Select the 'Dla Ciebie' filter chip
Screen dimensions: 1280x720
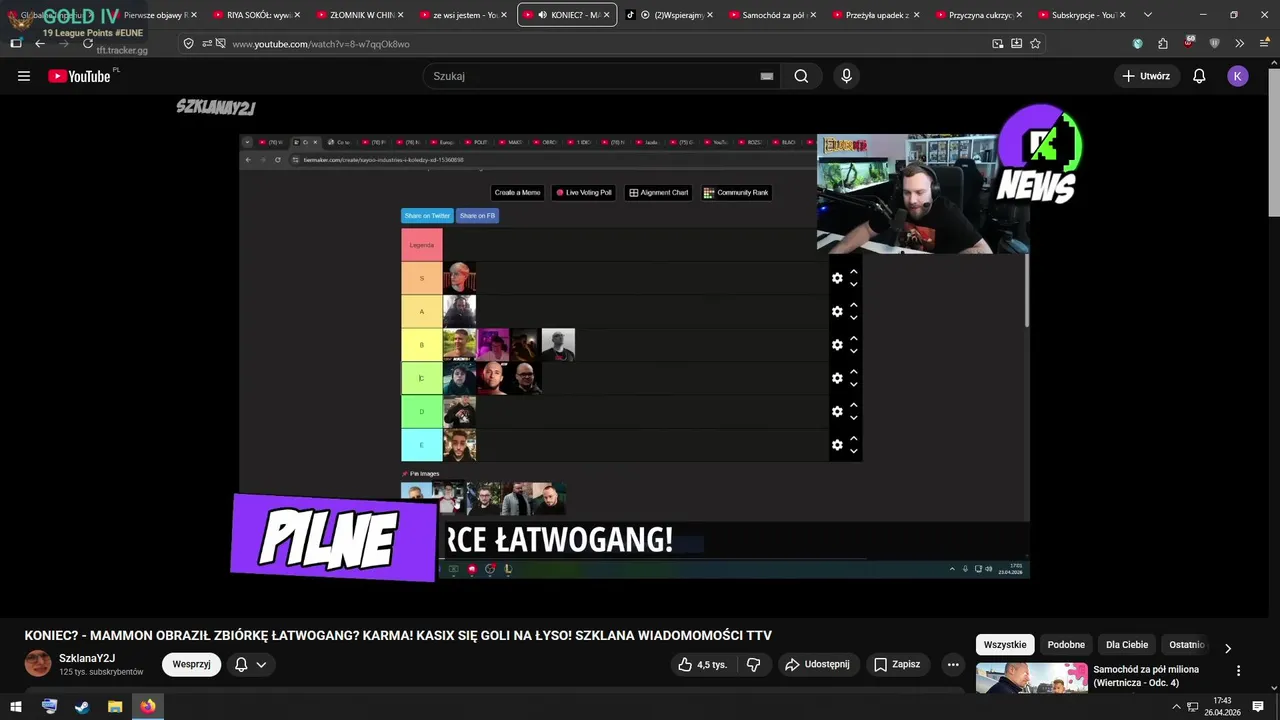click(x=1127, y=645)
